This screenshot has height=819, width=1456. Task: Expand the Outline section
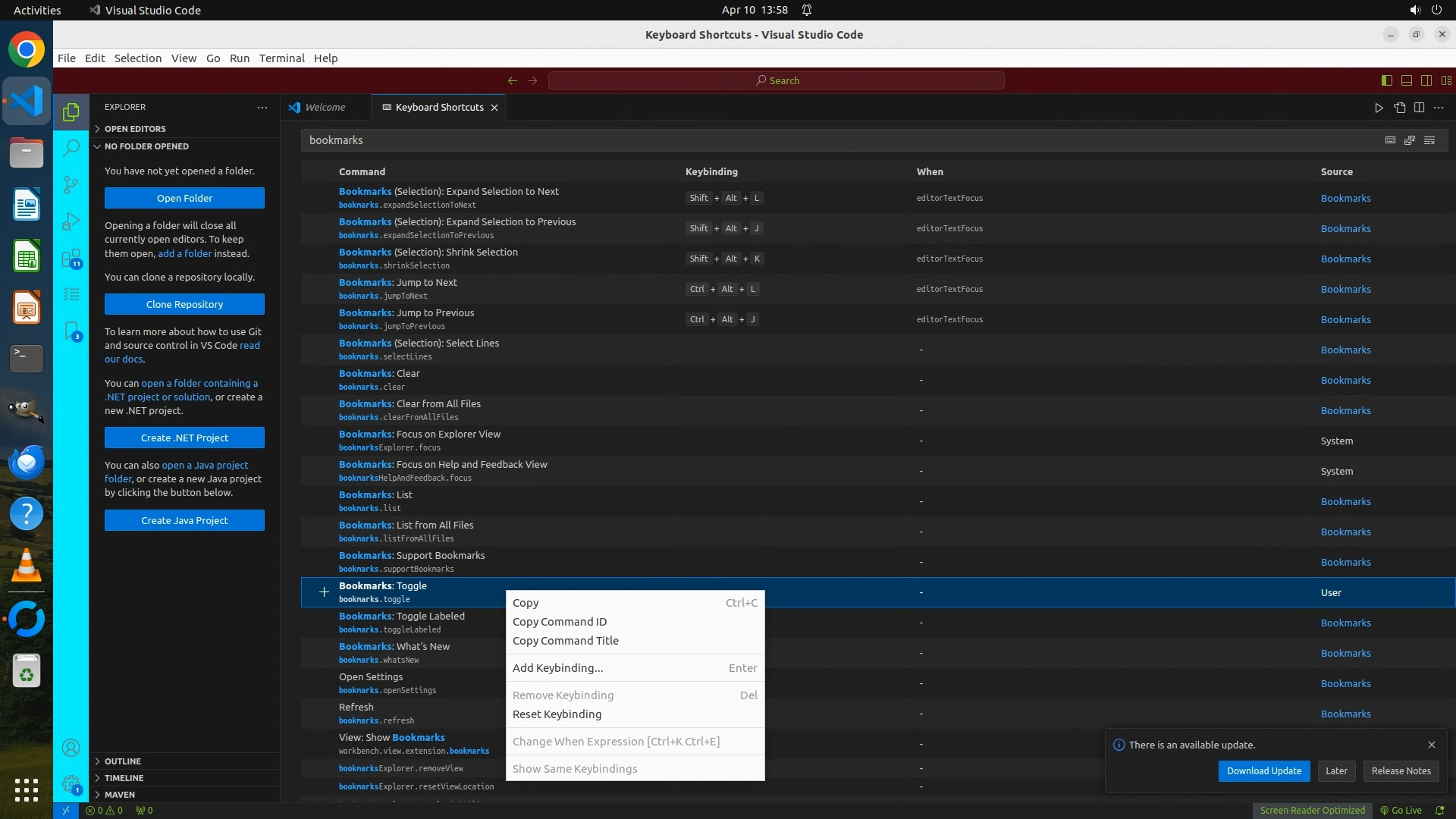point(123,761)
